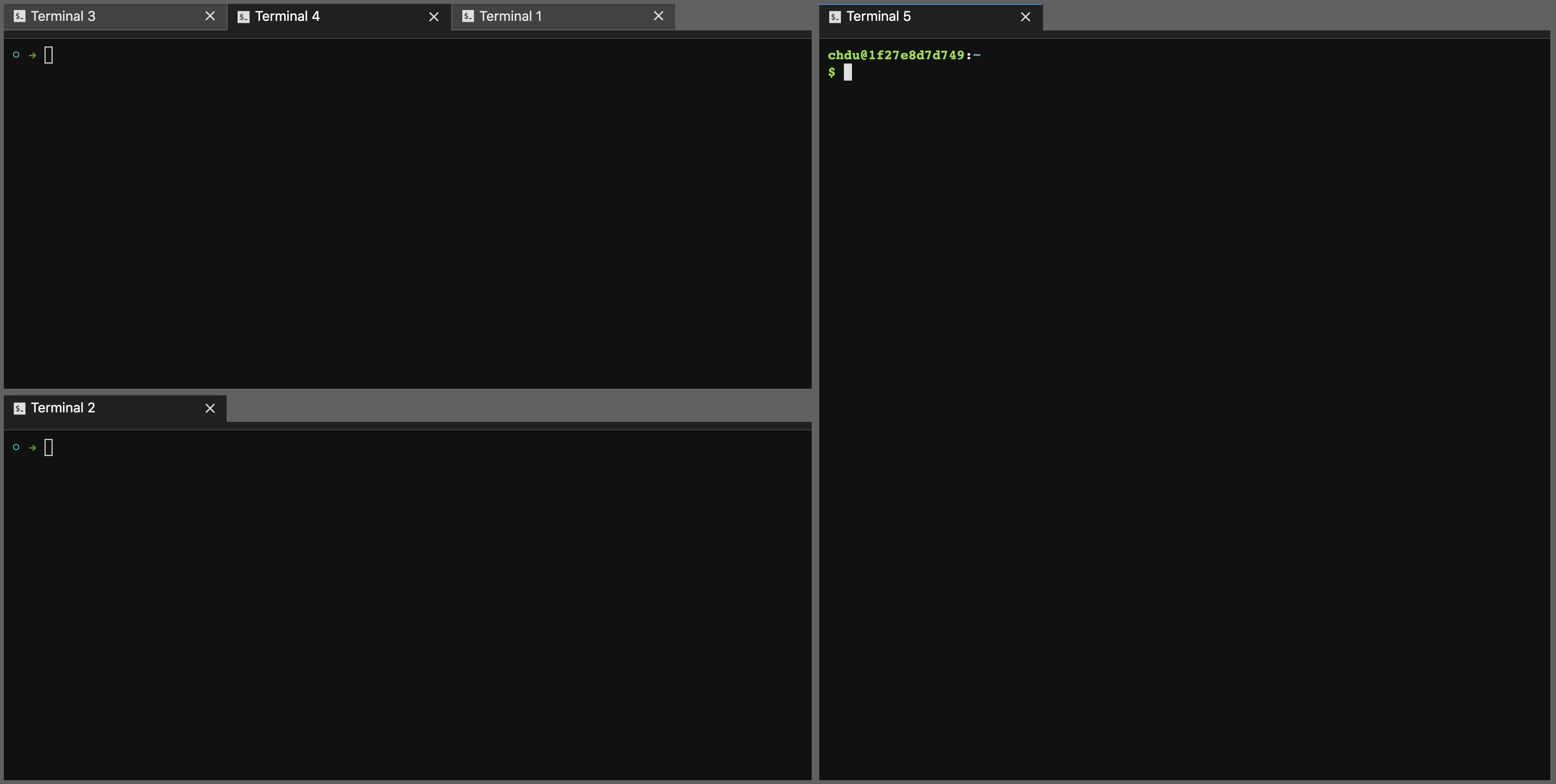Click the green arrow prompt indicator in Terminal 4
The width and height of the screenshot is (1556, 784).
coord(32,55)
